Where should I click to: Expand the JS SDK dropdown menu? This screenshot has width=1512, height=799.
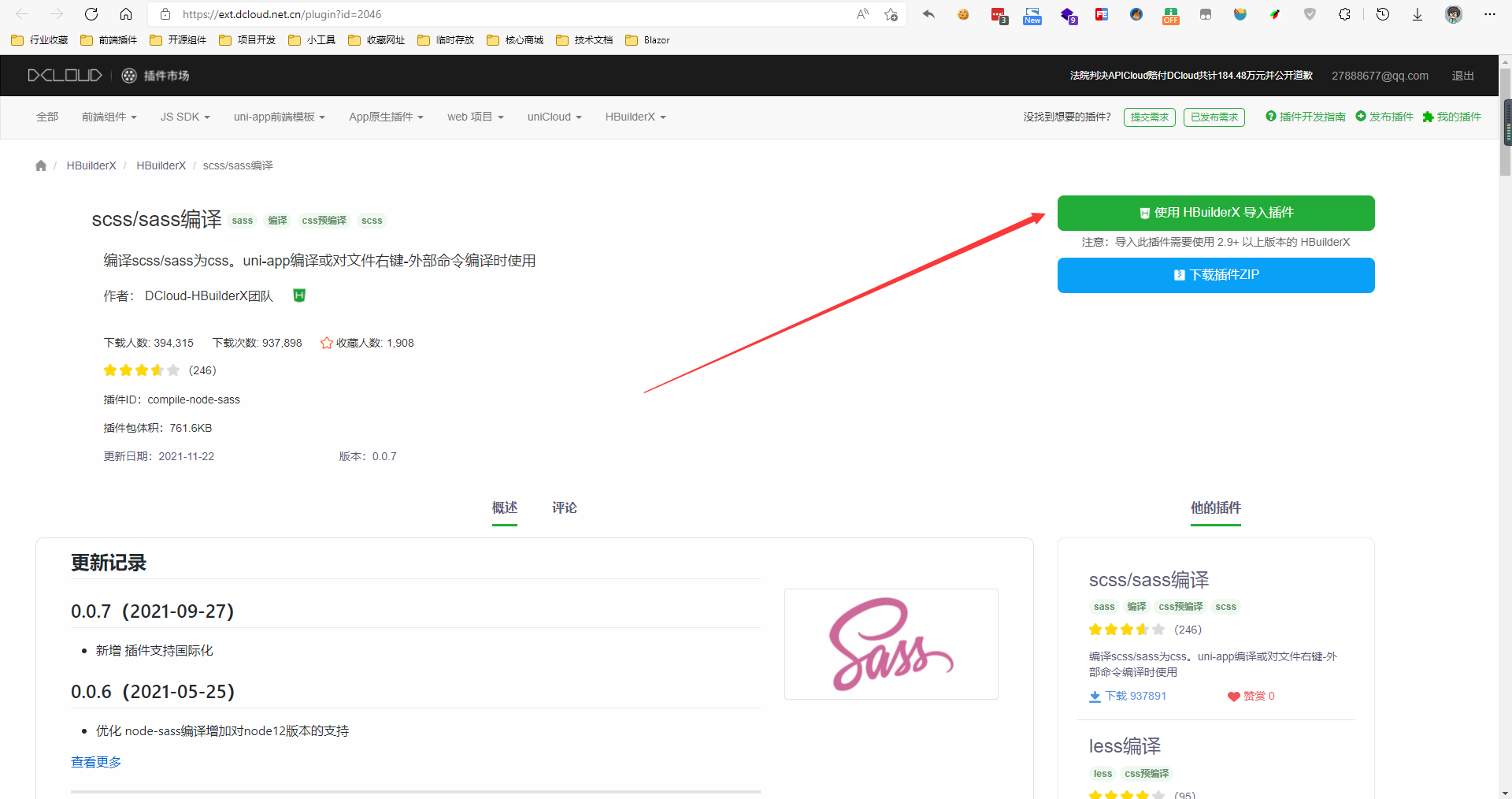click(x=185, y=117)
